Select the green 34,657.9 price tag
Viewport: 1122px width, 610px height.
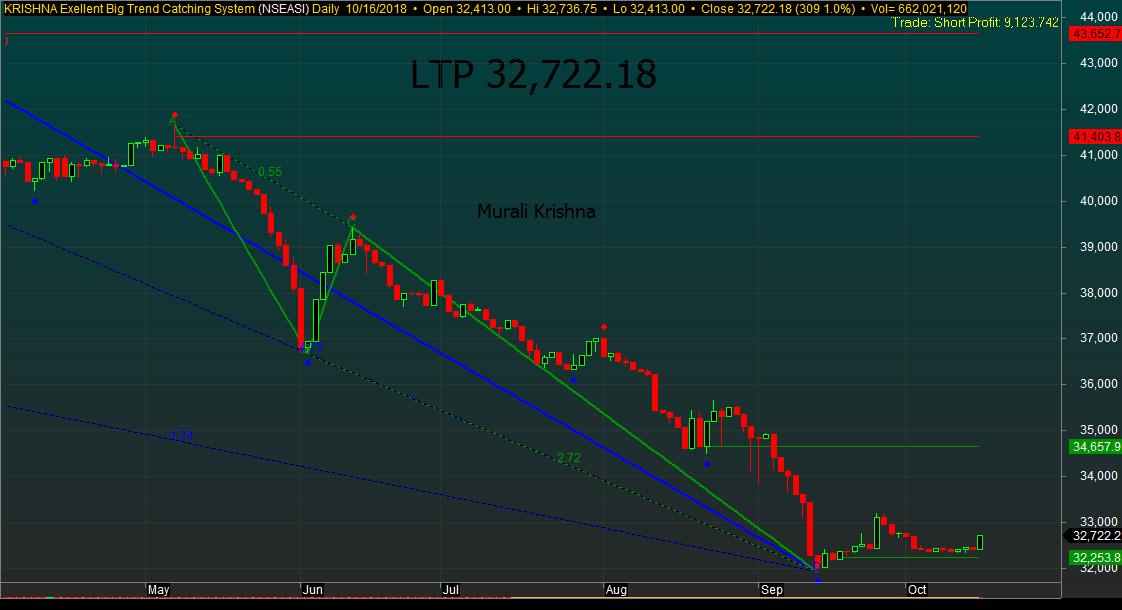point(1095,447)
